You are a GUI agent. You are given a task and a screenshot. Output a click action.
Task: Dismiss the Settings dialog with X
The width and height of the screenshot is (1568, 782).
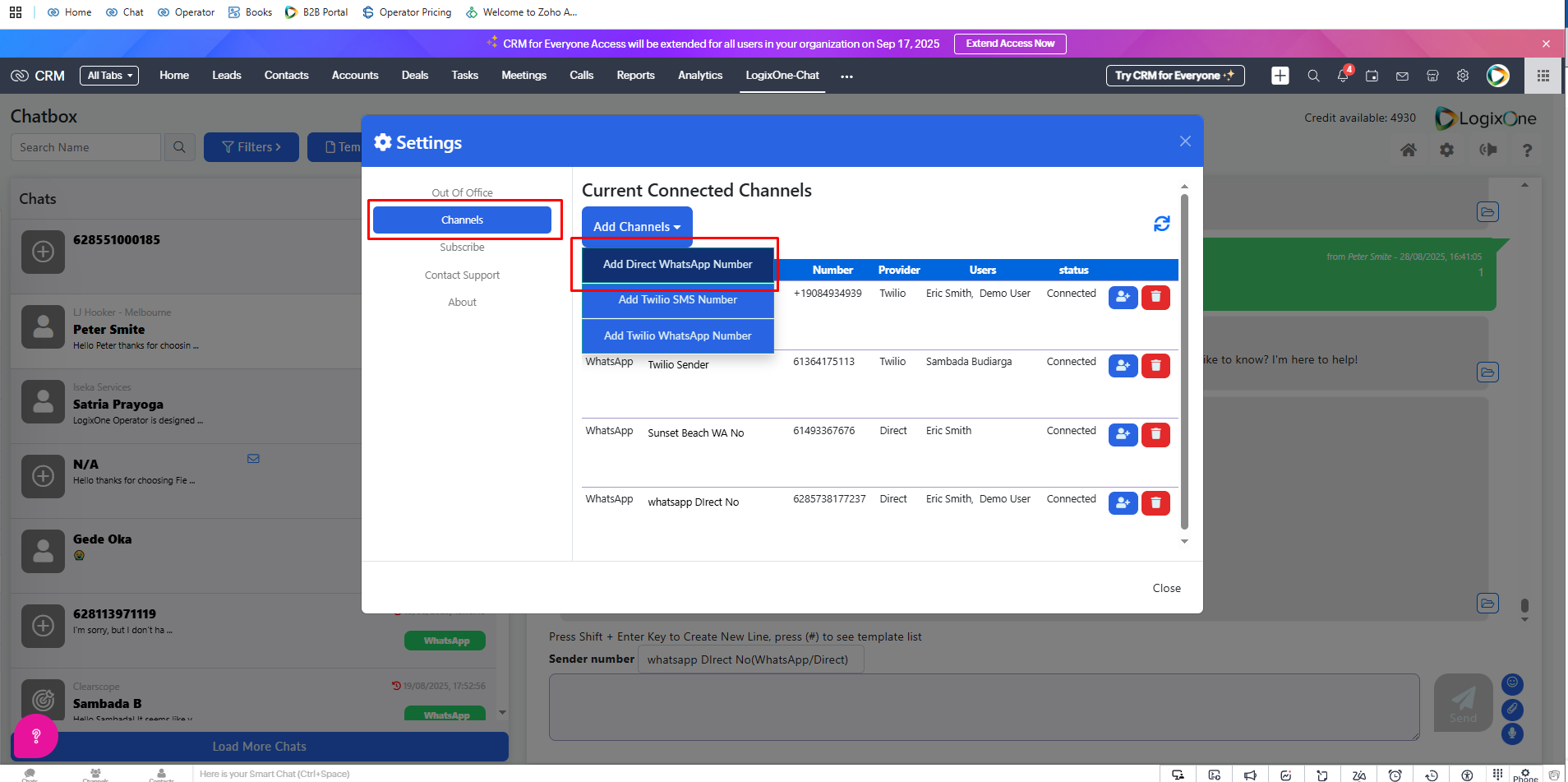(x=1185, y=141)
